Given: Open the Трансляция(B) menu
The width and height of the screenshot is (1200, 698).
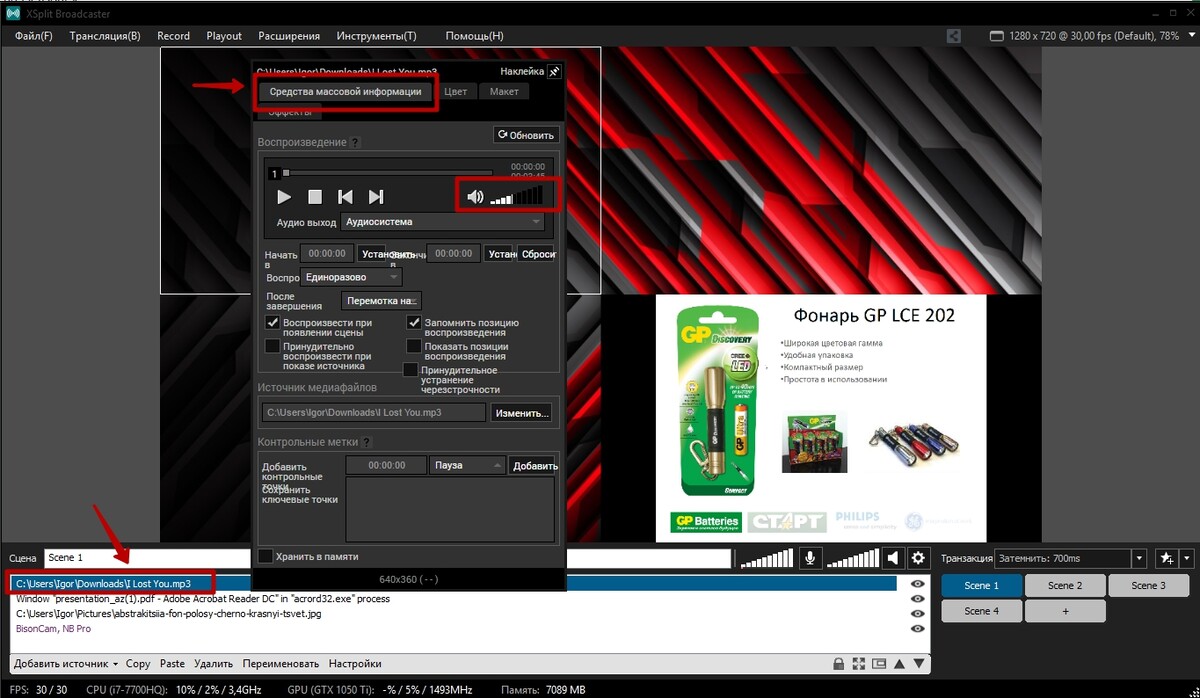Looking at the screenshot, I should point(105,36).
